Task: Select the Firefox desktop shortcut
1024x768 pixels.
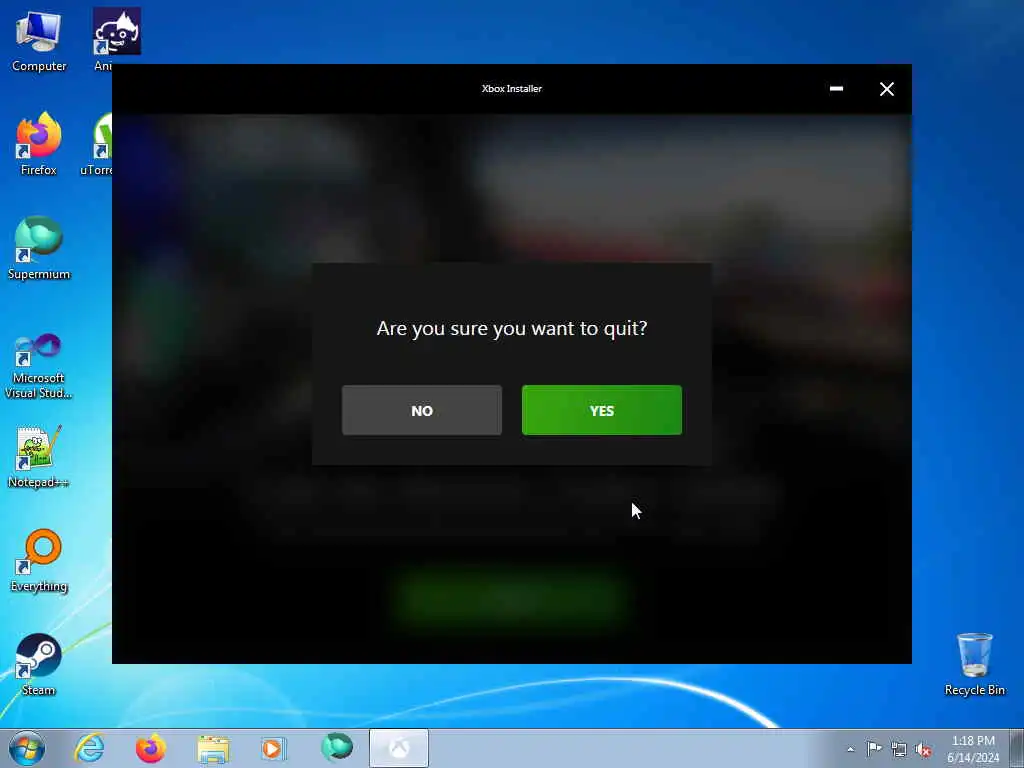Action: [39, 144]
